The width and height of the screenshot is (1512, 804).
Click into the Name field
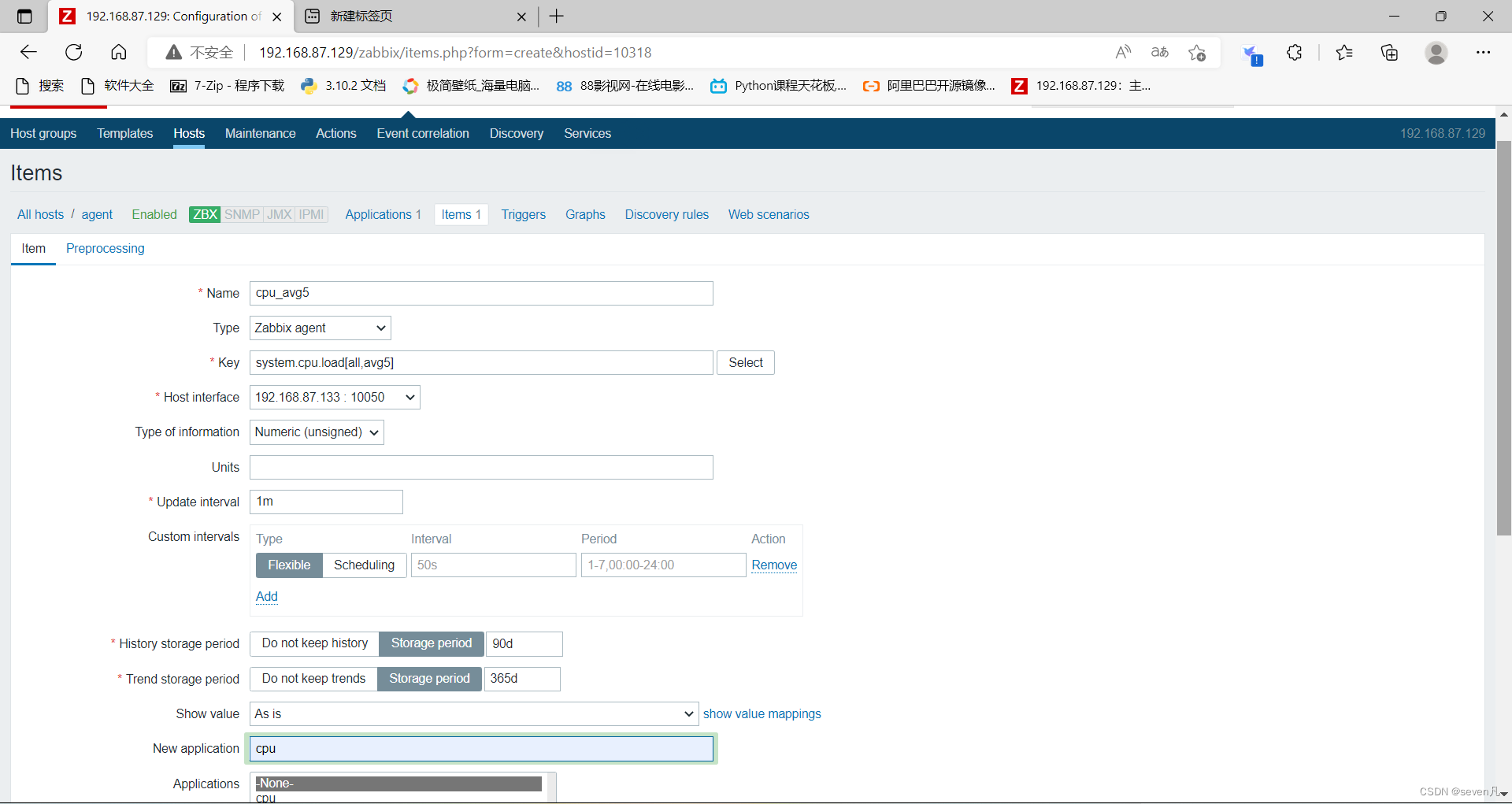(x=481, y=294)
